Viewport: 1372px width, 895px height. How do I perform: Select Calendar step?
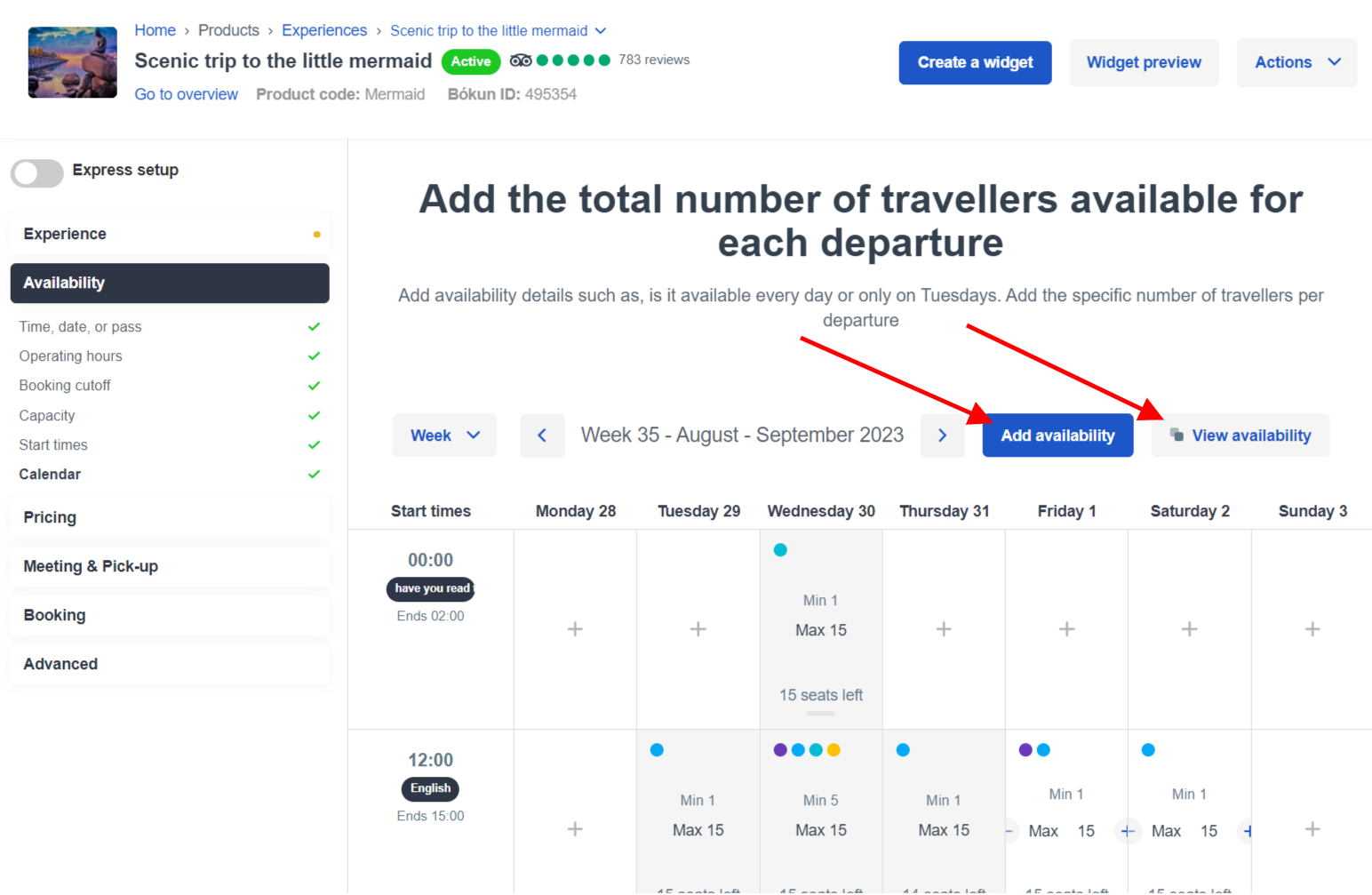pyautogui.click(x=50, y=475)
